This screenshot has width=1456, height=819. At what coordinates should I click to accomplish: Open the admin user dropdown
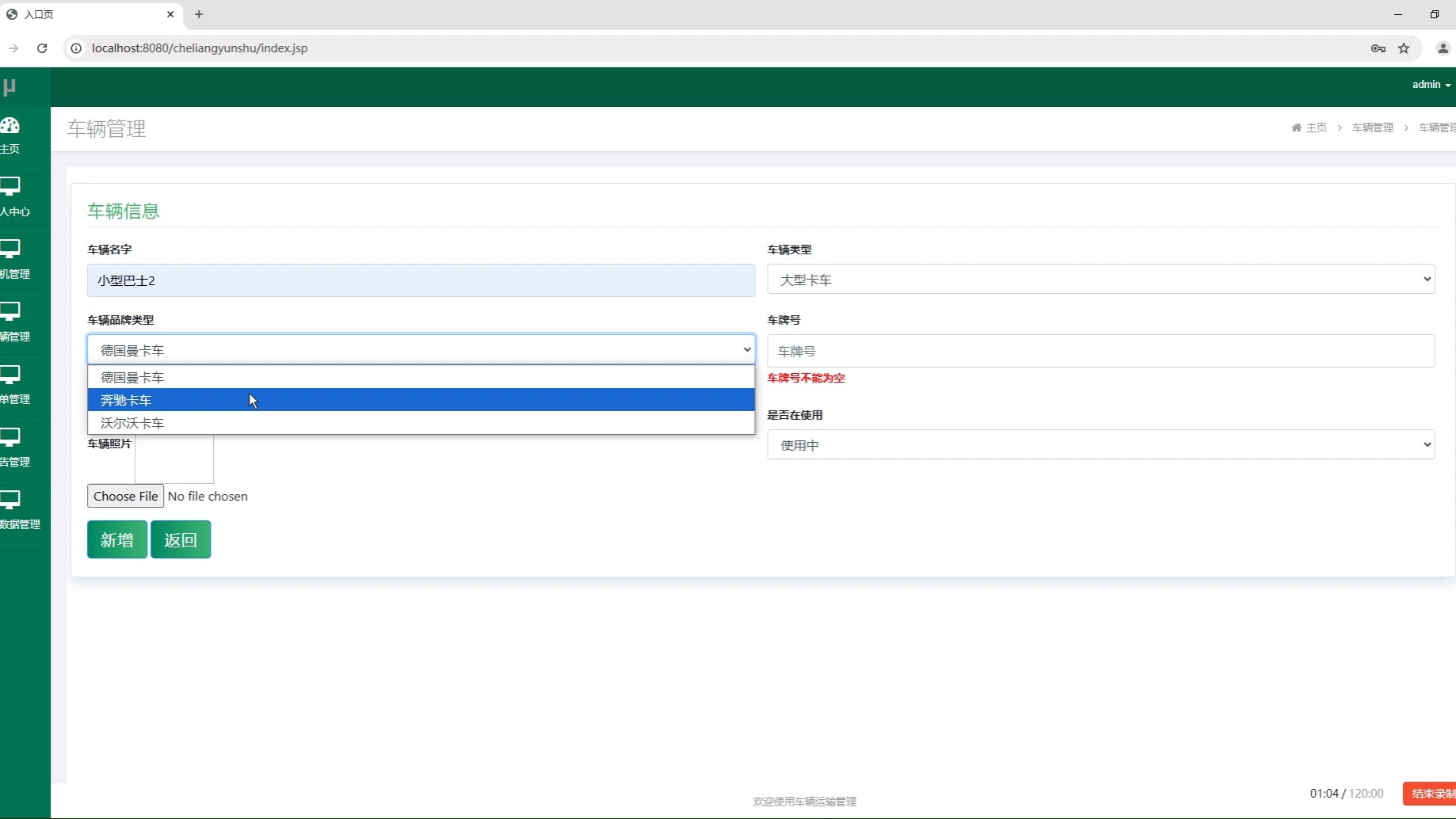(1431, 85)
